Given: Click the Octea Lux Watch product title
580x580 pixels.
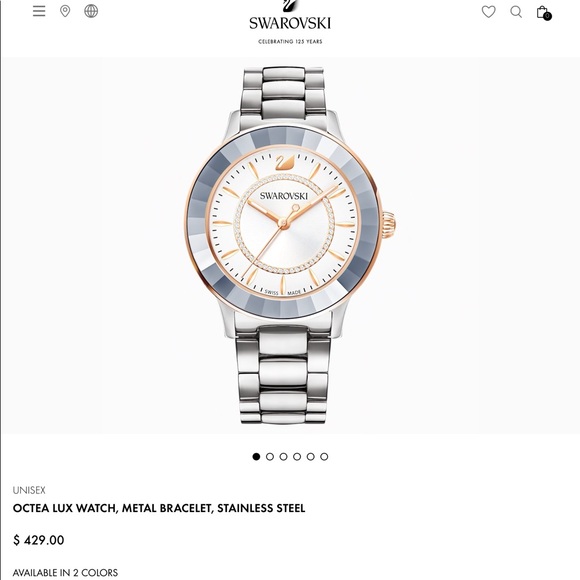Looking at the screenshot, I should [x=159, y=508].
